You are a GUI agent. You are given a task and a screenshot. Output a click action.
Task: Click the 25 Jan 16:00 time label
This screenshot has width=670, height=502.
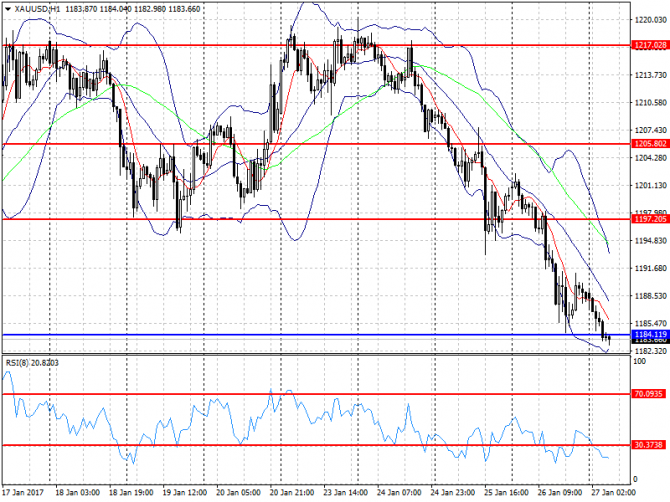[505, 493]
